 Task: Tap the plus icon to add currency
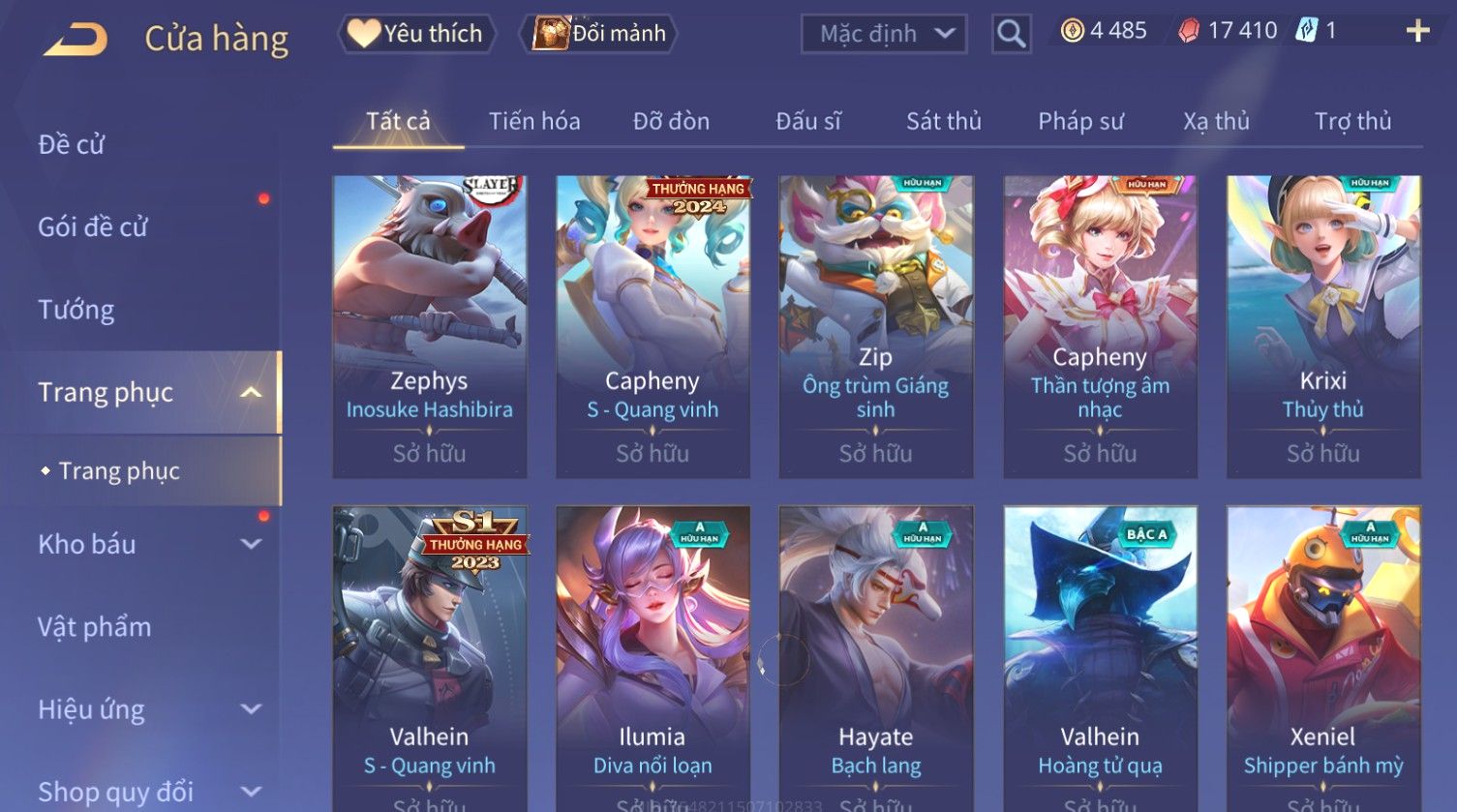coord(1417,32)
